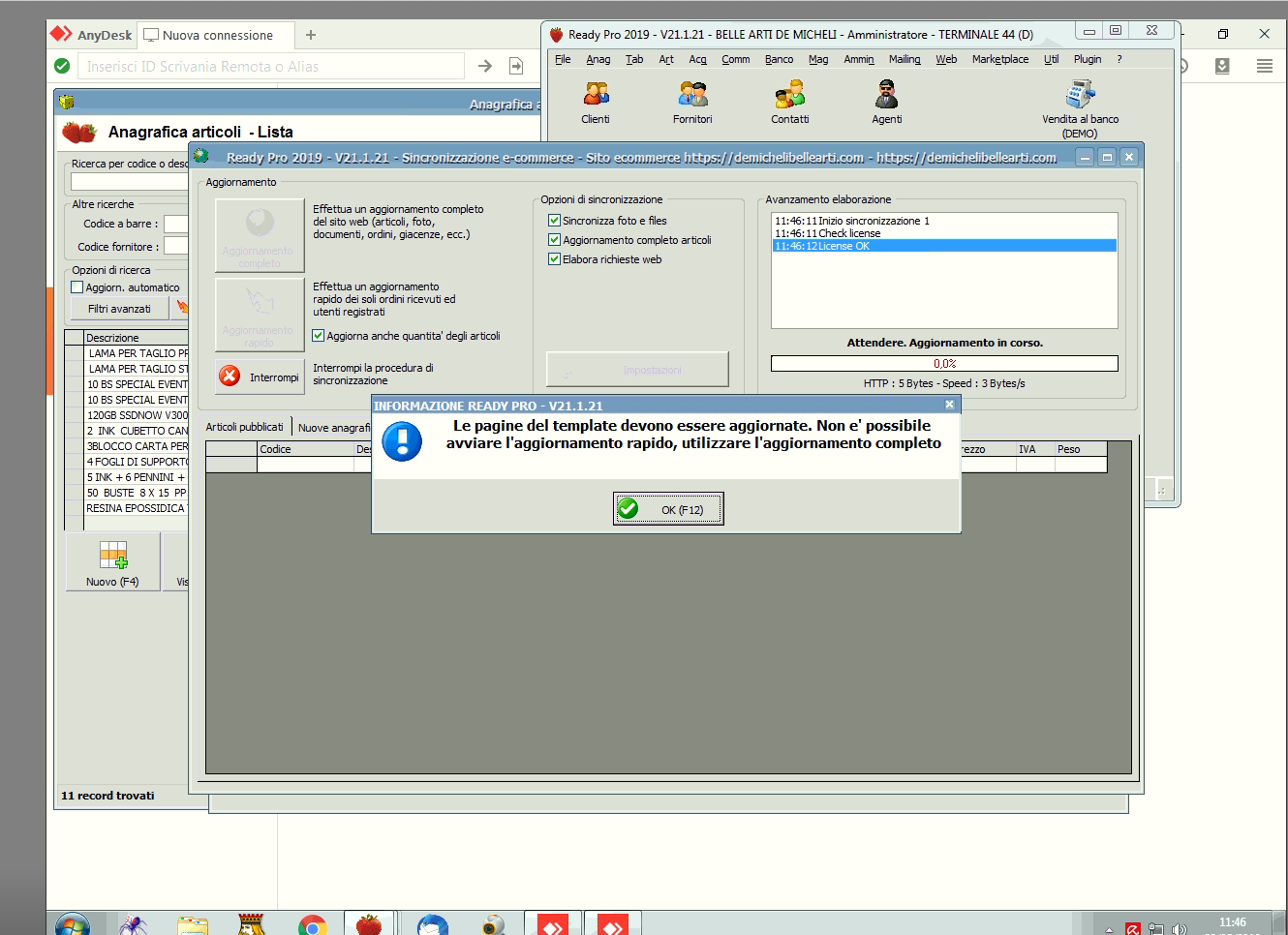1288x935 pixels.
Task: Open the AnyDesk hamburger menu
Action: point(1264,66)
